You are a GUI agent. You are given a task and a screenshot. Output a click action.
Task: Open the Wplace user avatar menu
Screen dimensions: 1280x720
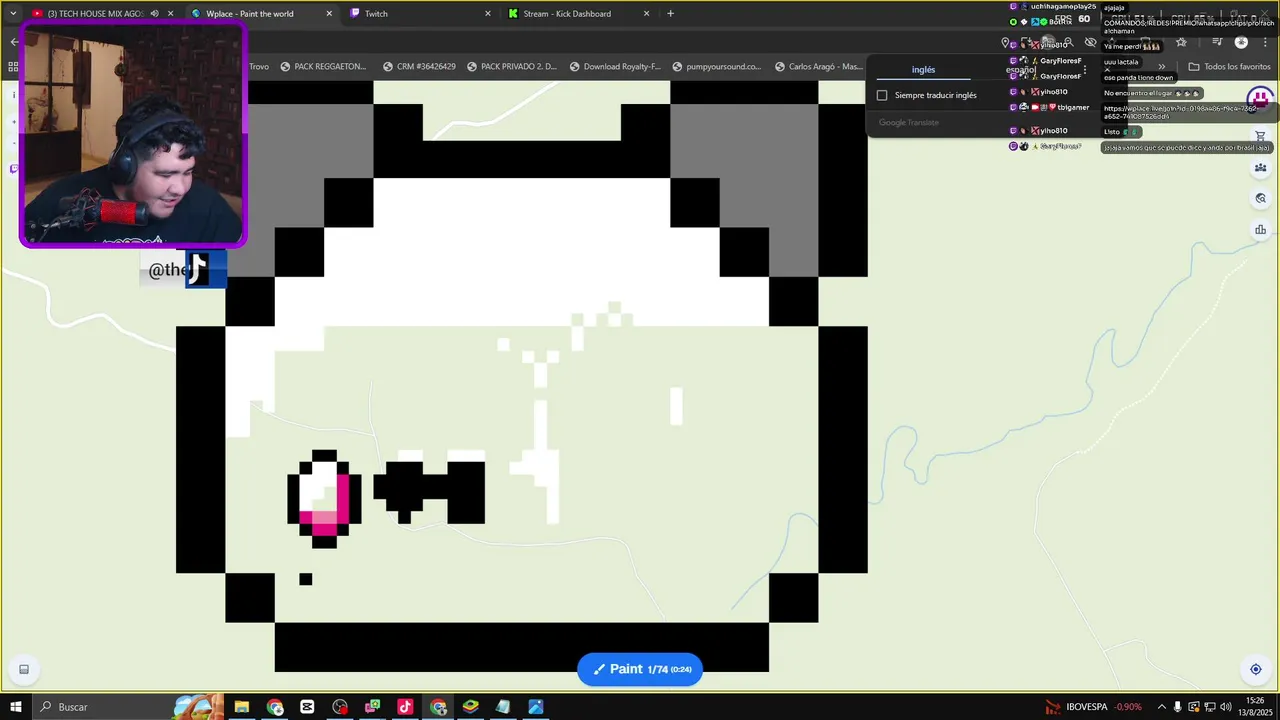(x=1259, y=99)
